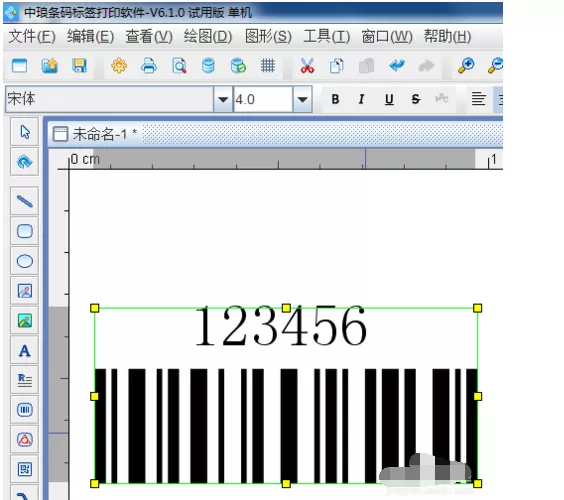Click the Zoom in magnifier icon

(x=466, y=66)
